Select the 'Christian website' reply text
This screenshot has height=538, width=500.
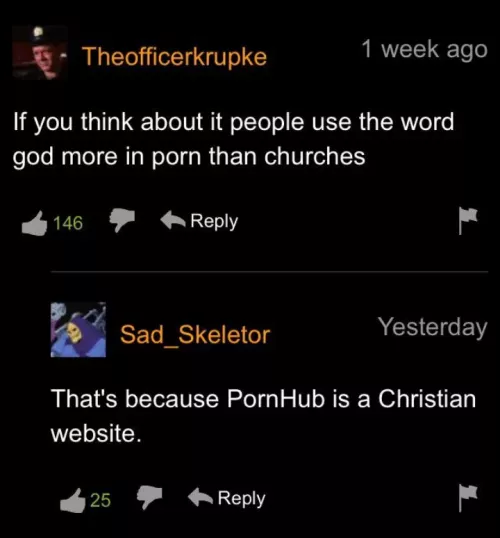click(x=264, y=416)
